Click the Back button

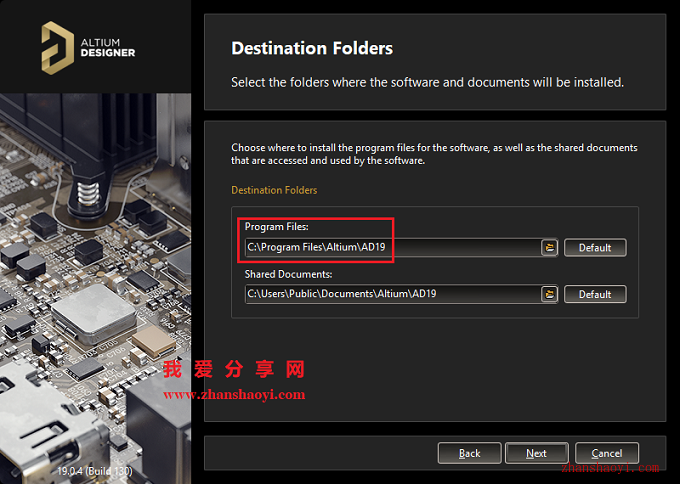470,453
